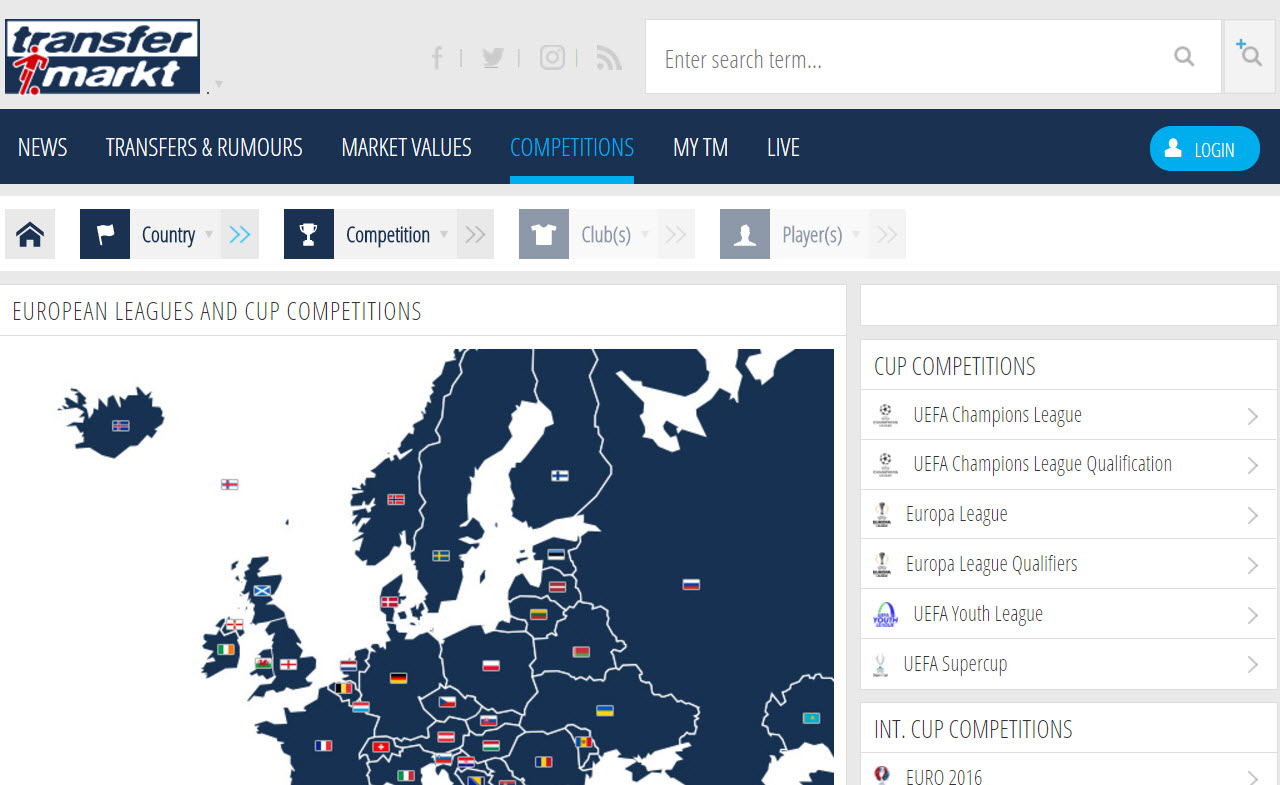
Task: Click the Denmark flag on the map
Action: pyautogui.click(x=390, y=602)
